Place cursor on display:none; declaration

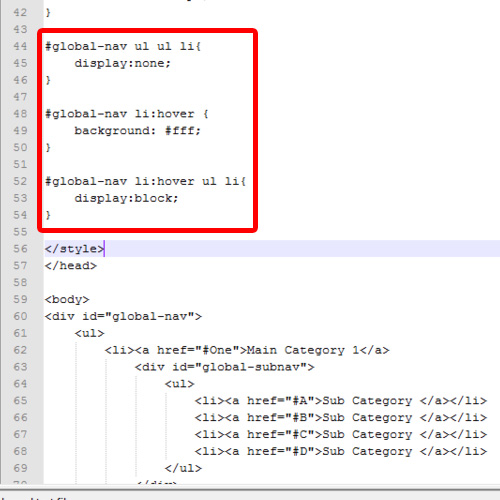[122, 63]
